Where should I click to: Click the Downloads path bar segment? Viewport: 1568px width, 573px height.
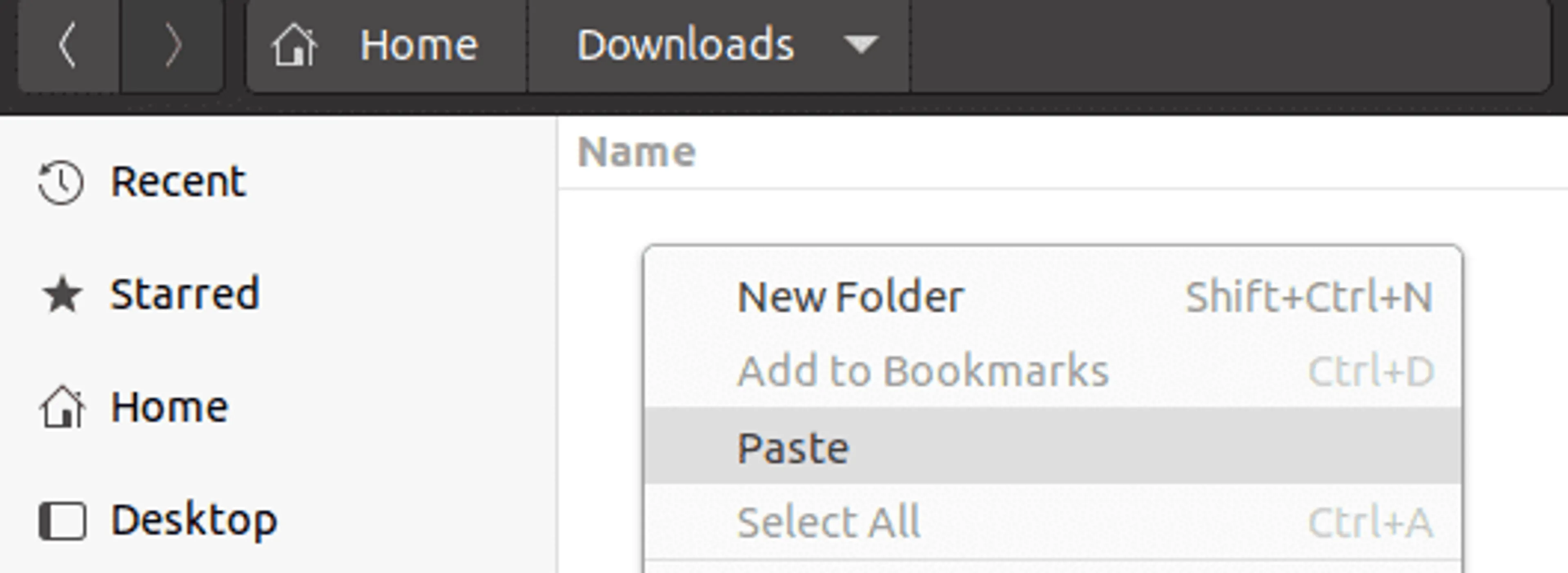point(685,45)
